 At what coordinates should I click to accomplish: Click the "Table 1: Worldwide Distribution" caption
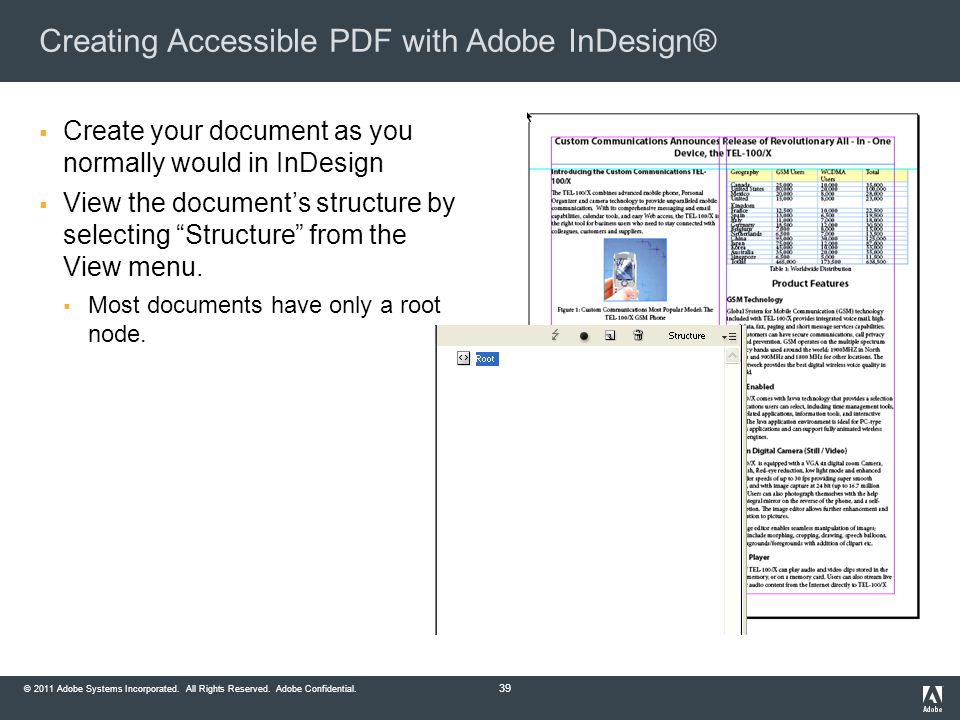tap(810, 268)
